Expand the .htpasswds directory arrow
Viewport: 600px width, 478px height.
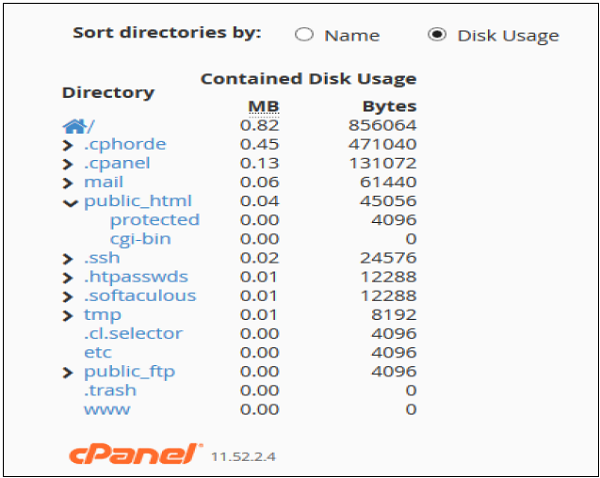click(x=68, y=278)
